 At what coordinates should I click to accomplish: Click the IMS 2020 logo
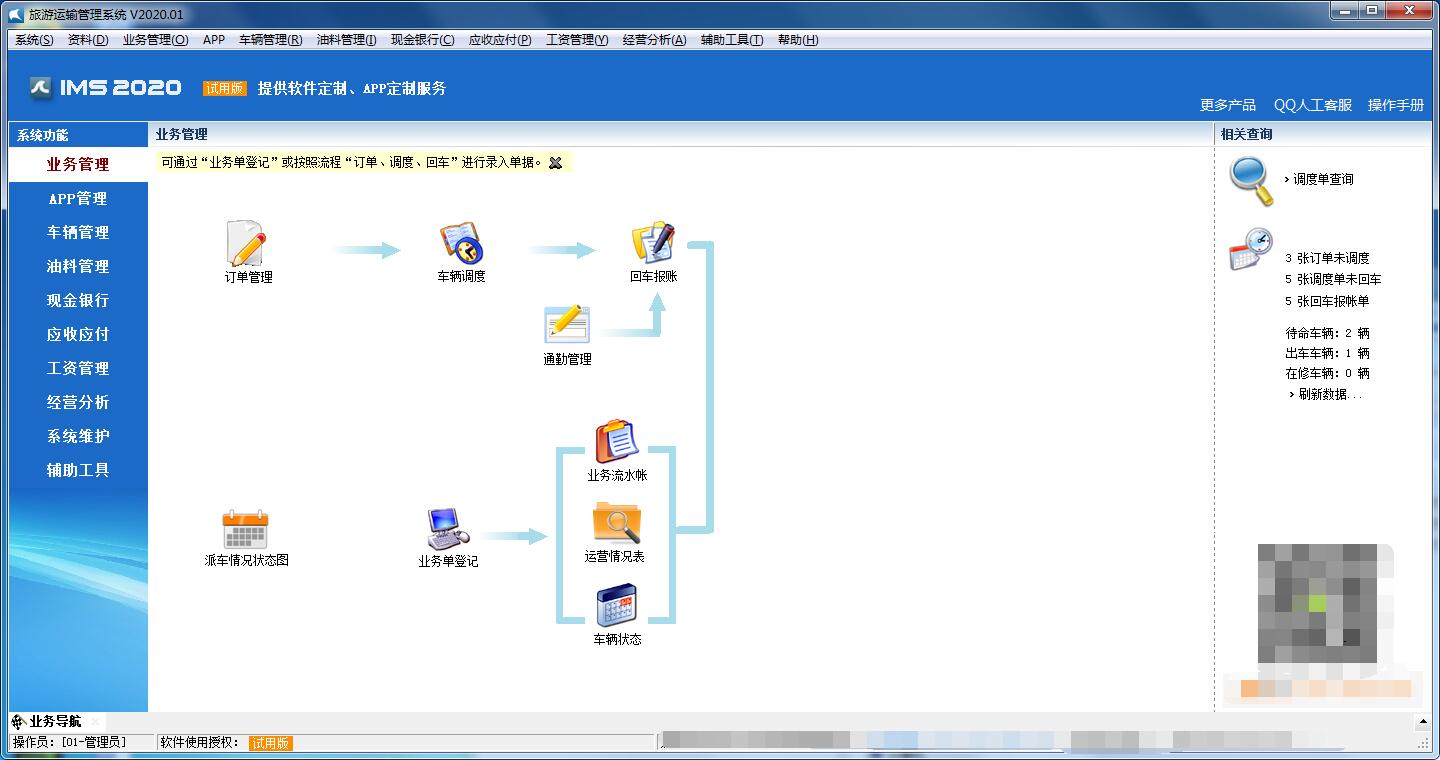pyautogui.click(x=105, y=88)
